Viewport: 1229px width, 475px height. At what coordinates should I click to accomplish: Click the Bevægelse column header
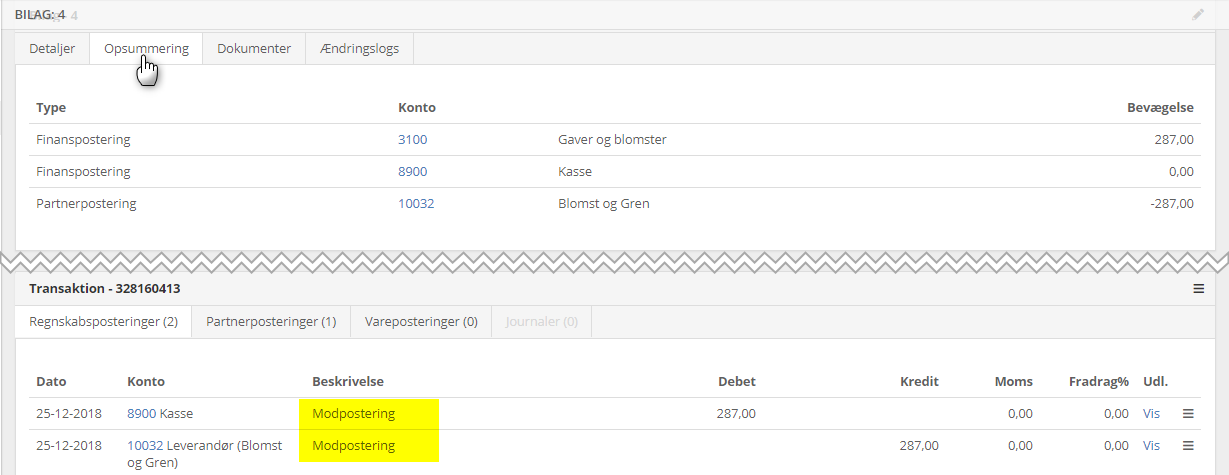pyautogui.click(x=1160, y=108)
